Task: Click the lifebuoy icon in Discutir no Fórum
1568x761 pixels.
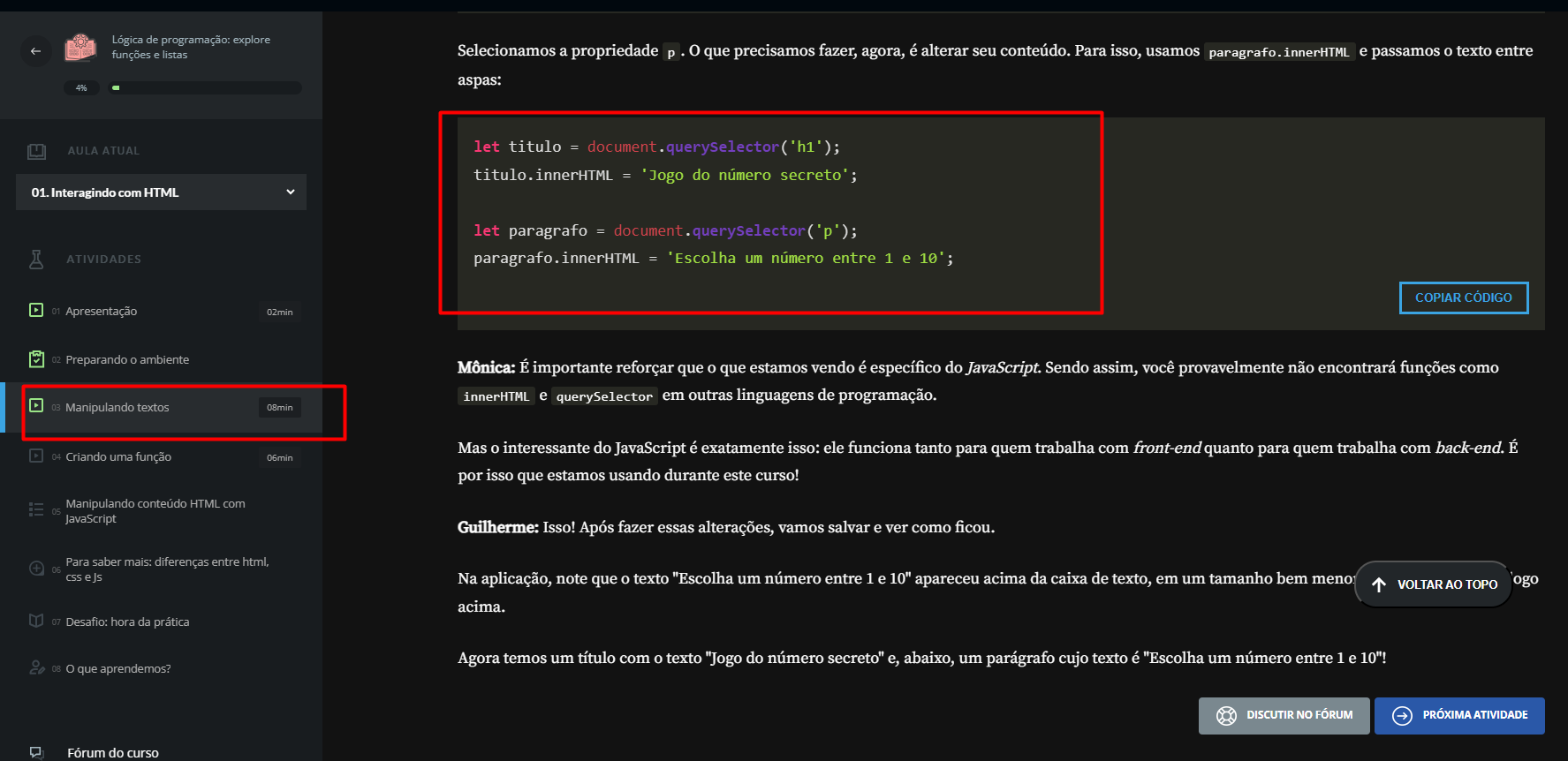Action: pos(1226,715)
